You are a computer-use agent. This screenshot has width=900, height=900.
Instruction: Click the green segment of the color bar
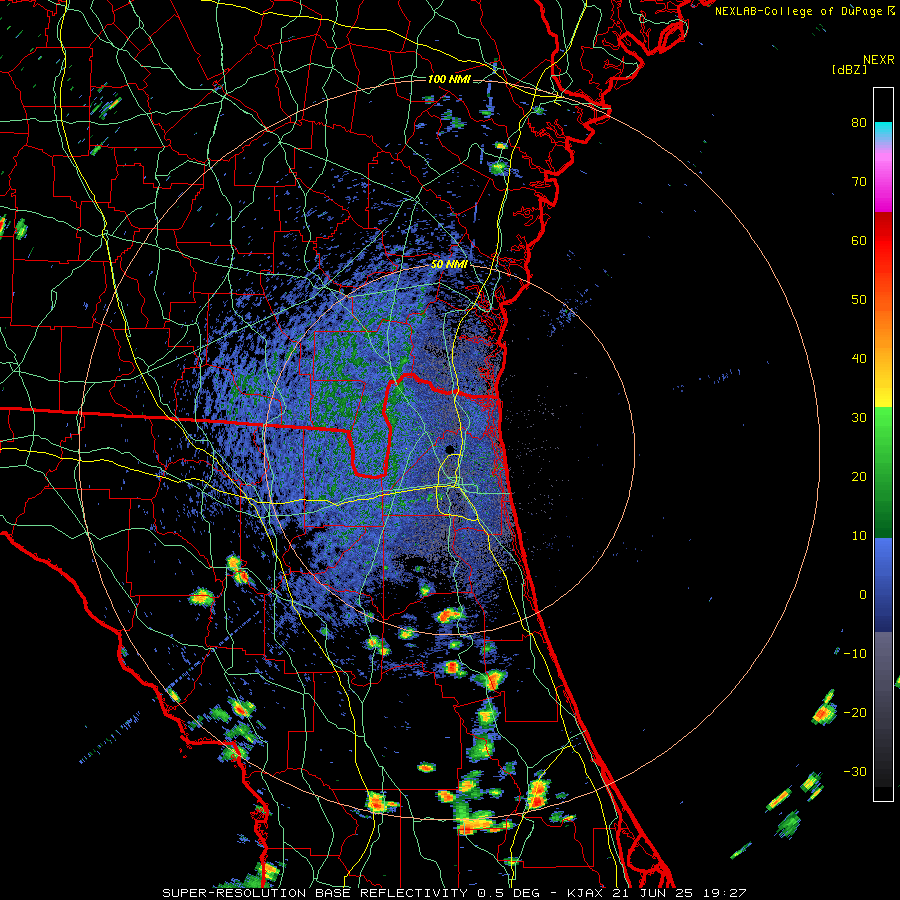click(x=883, y=472)
